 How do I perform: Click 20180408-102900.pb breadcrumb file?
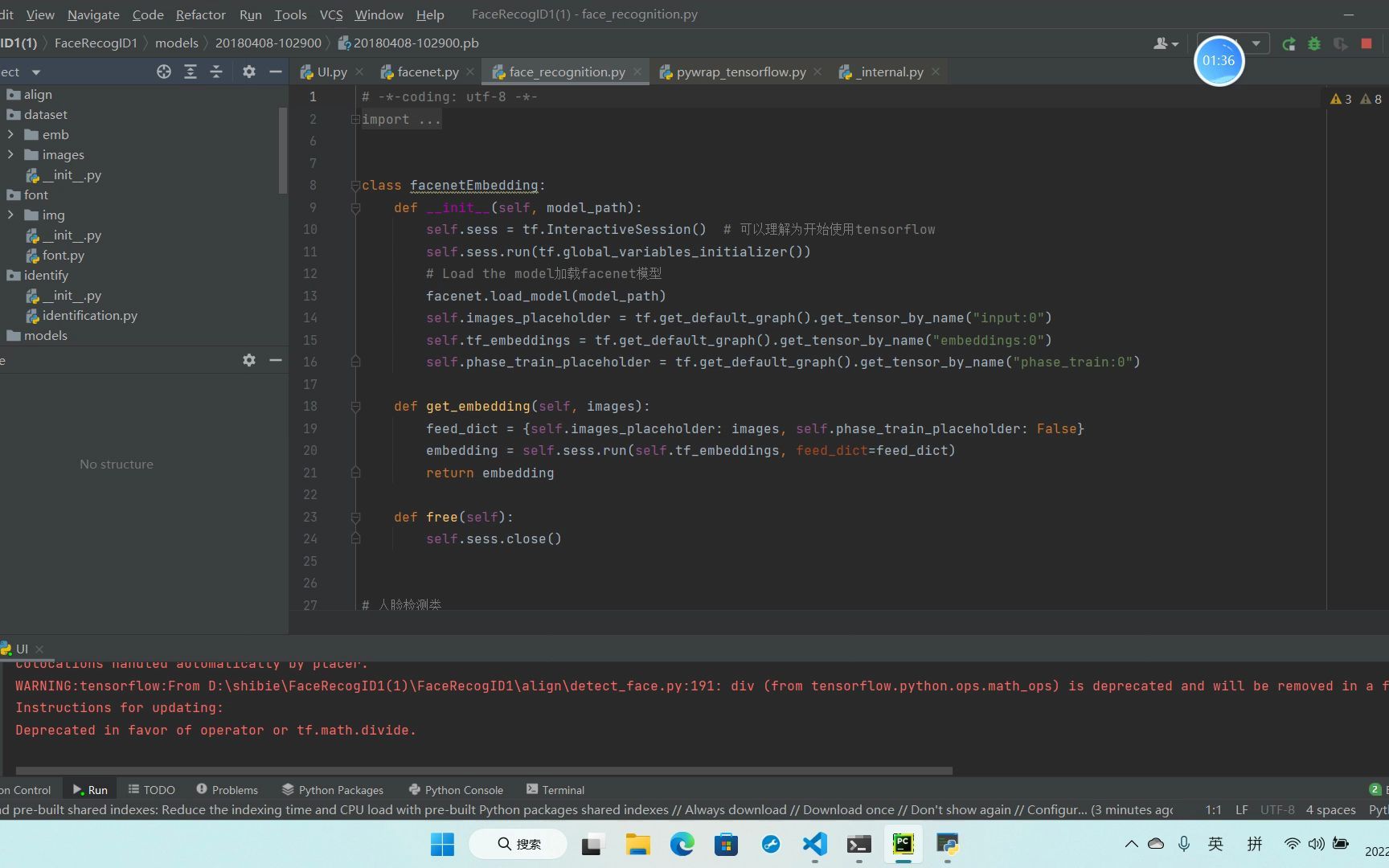click(408, 43)
